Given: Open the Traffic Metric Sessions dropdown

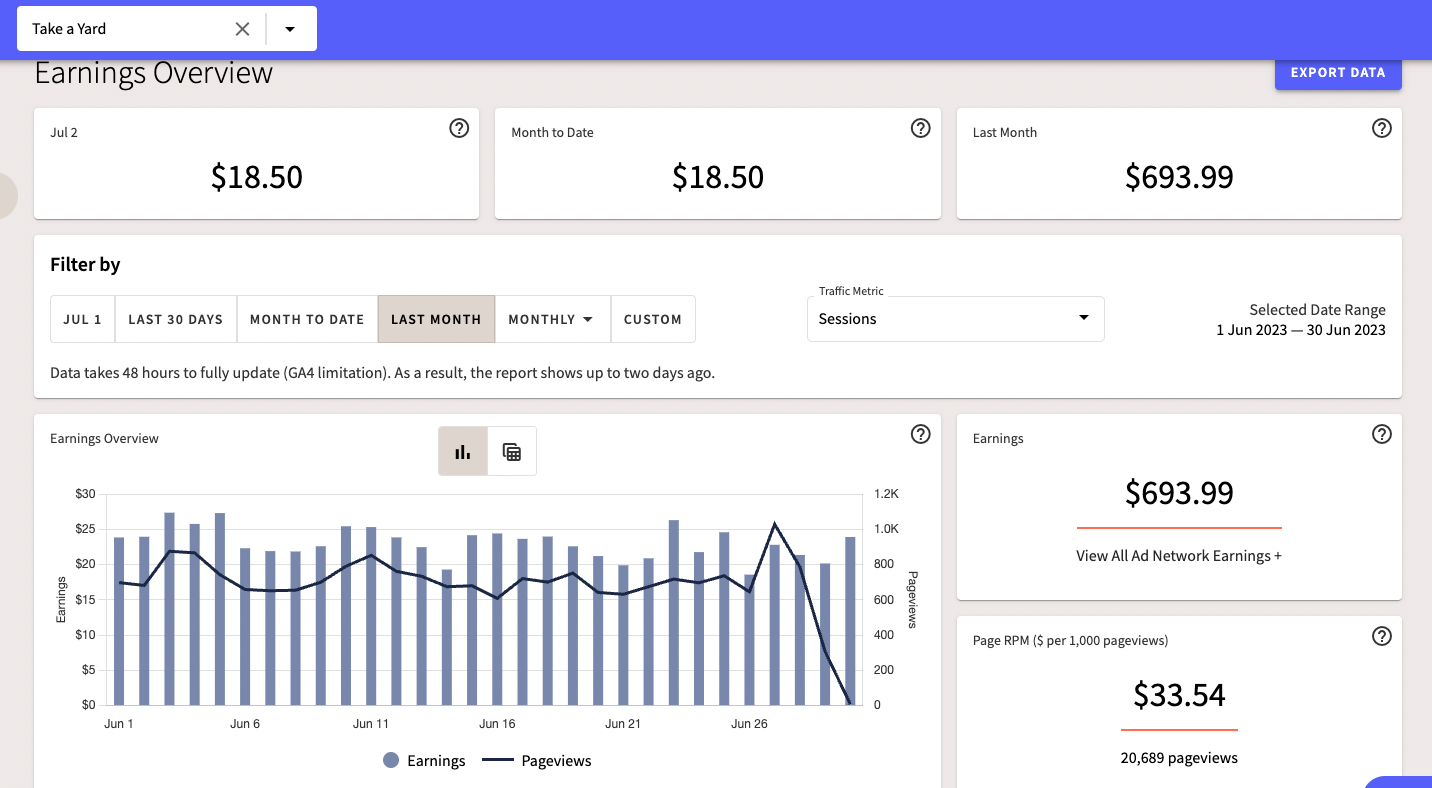Looking at the screenshot, I should (955, 319).
